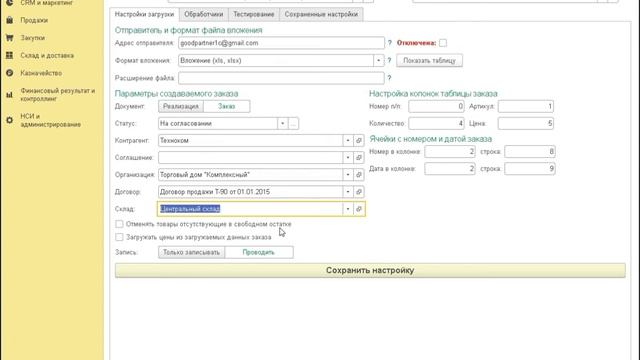This screenshot has width=640, height=360.
Task: Expand Договор dropdown arrow
Action: point(348,192)
